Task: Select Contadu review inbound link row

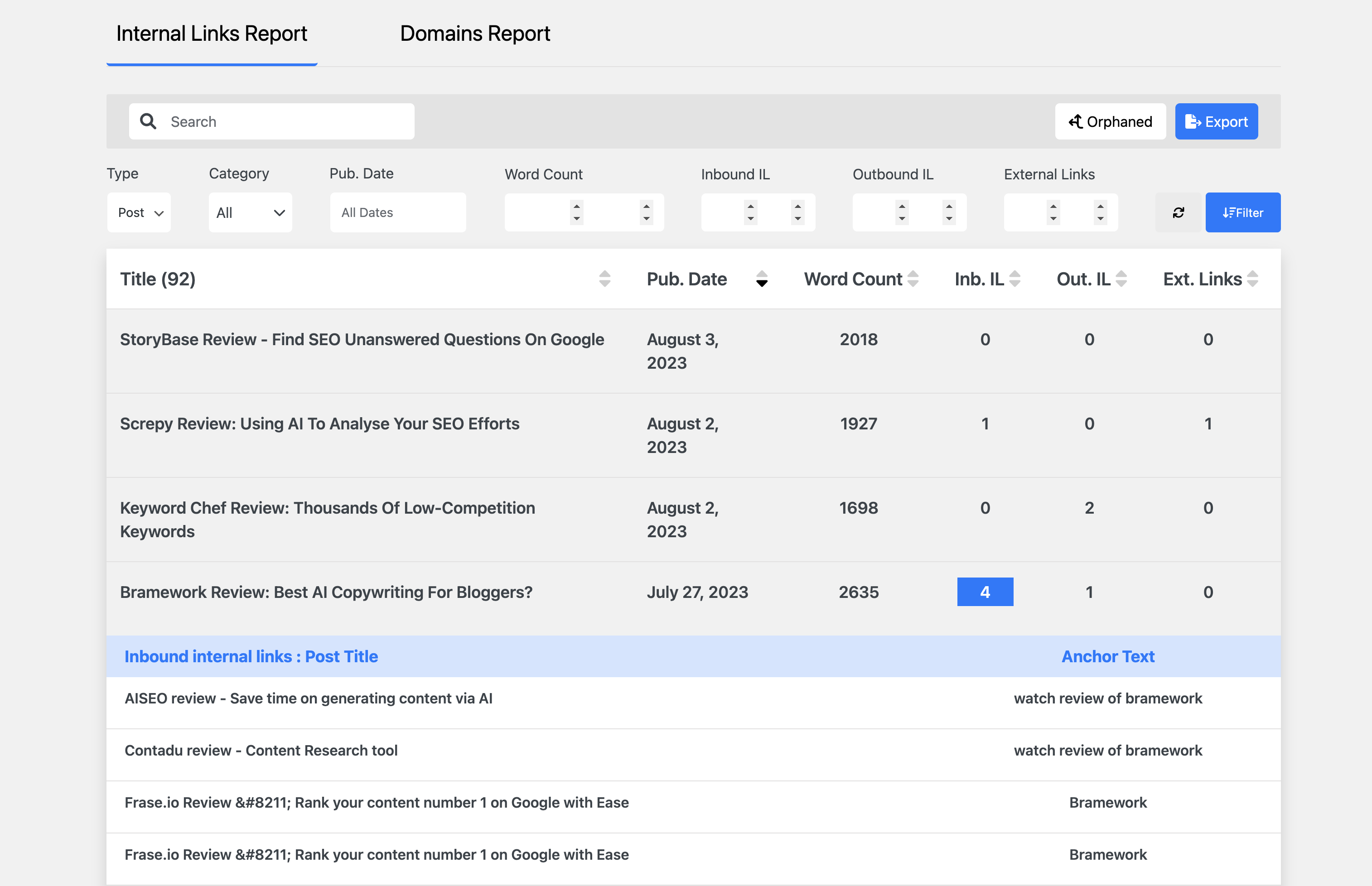Action: [694, 755]
